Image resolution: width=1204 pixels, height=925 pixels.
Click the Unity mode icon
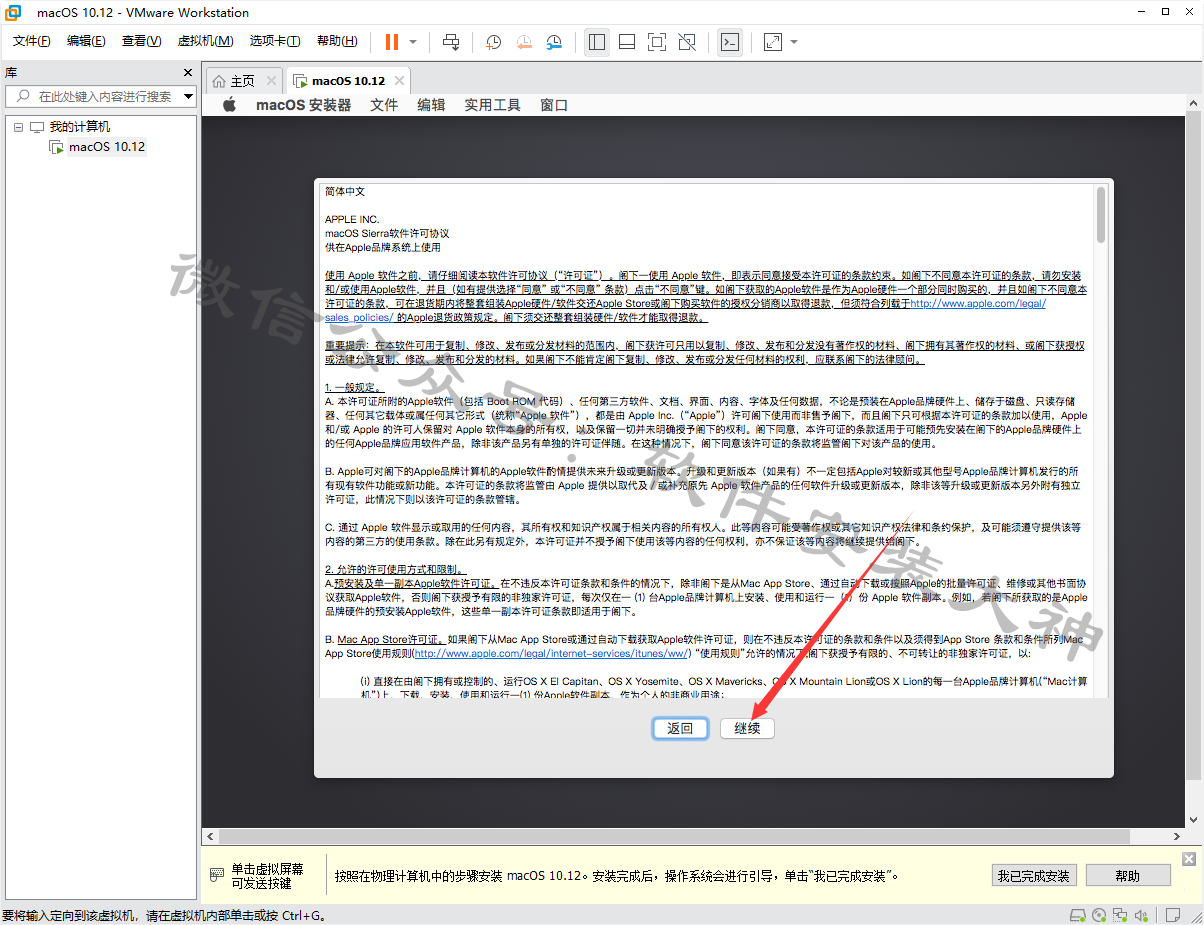[x=687, y=42]
